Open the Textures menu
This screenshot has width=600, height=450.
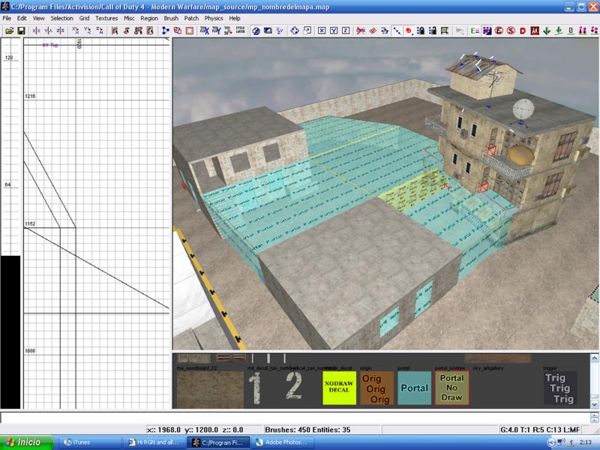(x=107, y=18)
